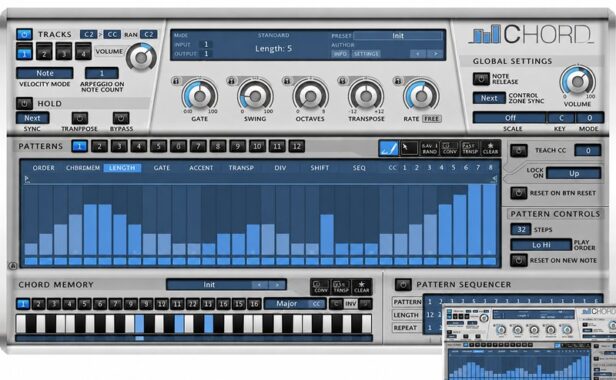Switch to the SHIFT tab
The width and height of the screenshot is (616, 380).
pos(319,168)
